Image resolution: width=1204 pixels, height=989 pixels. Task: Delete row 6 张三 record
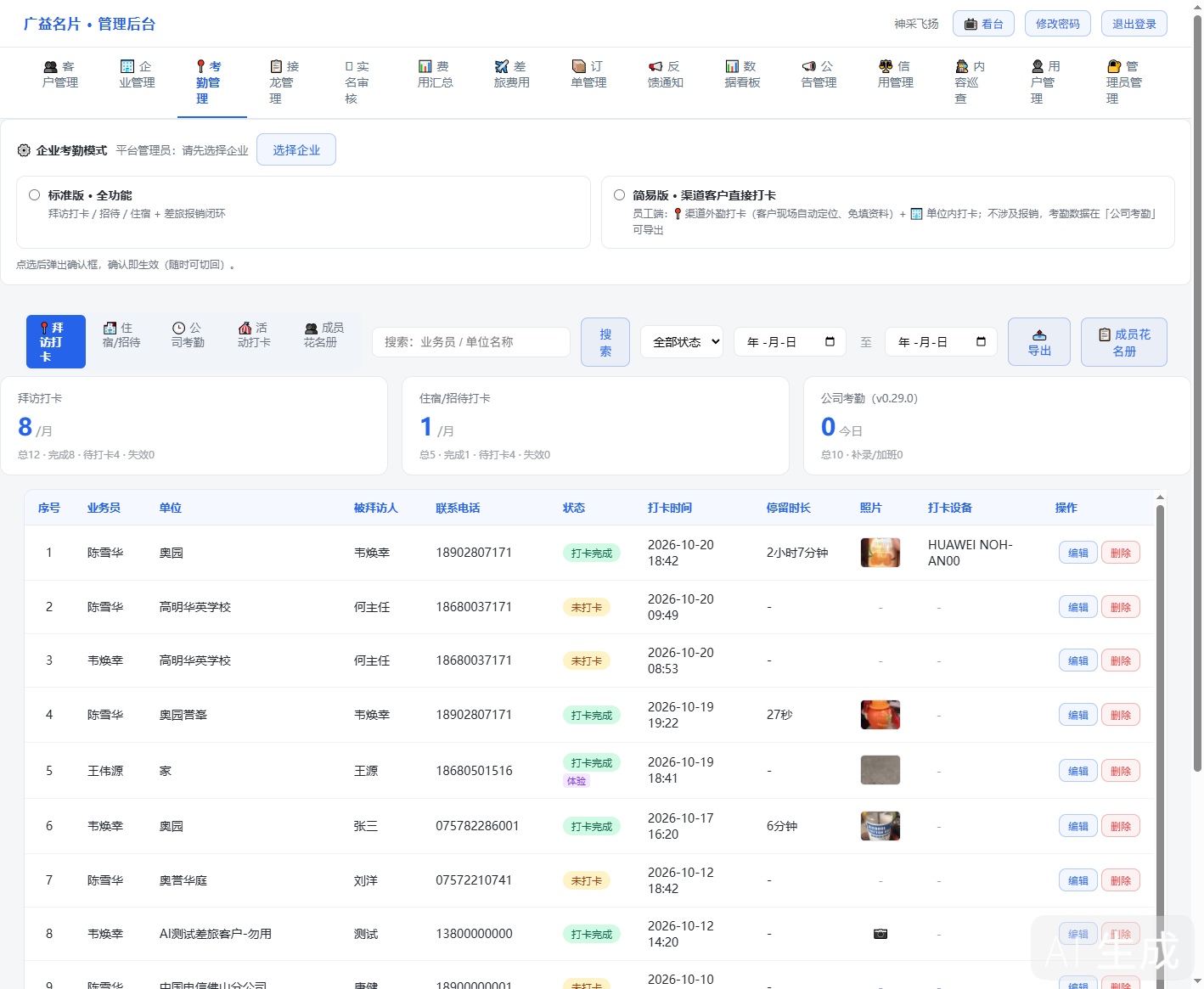[x=1121, y=826]
